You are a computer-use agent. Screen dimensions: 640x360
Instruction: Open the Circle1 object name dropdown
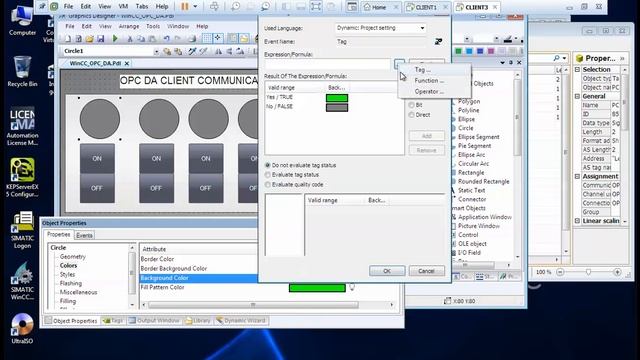pyautogui.click(x=156, y=51)
